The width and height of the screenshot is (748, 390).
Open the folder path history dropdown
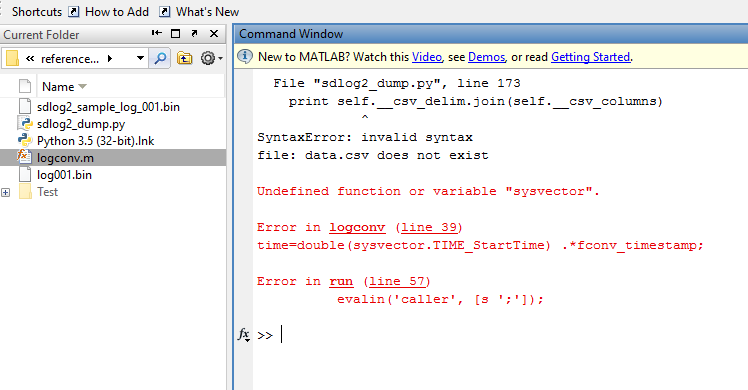pos(140,58)
